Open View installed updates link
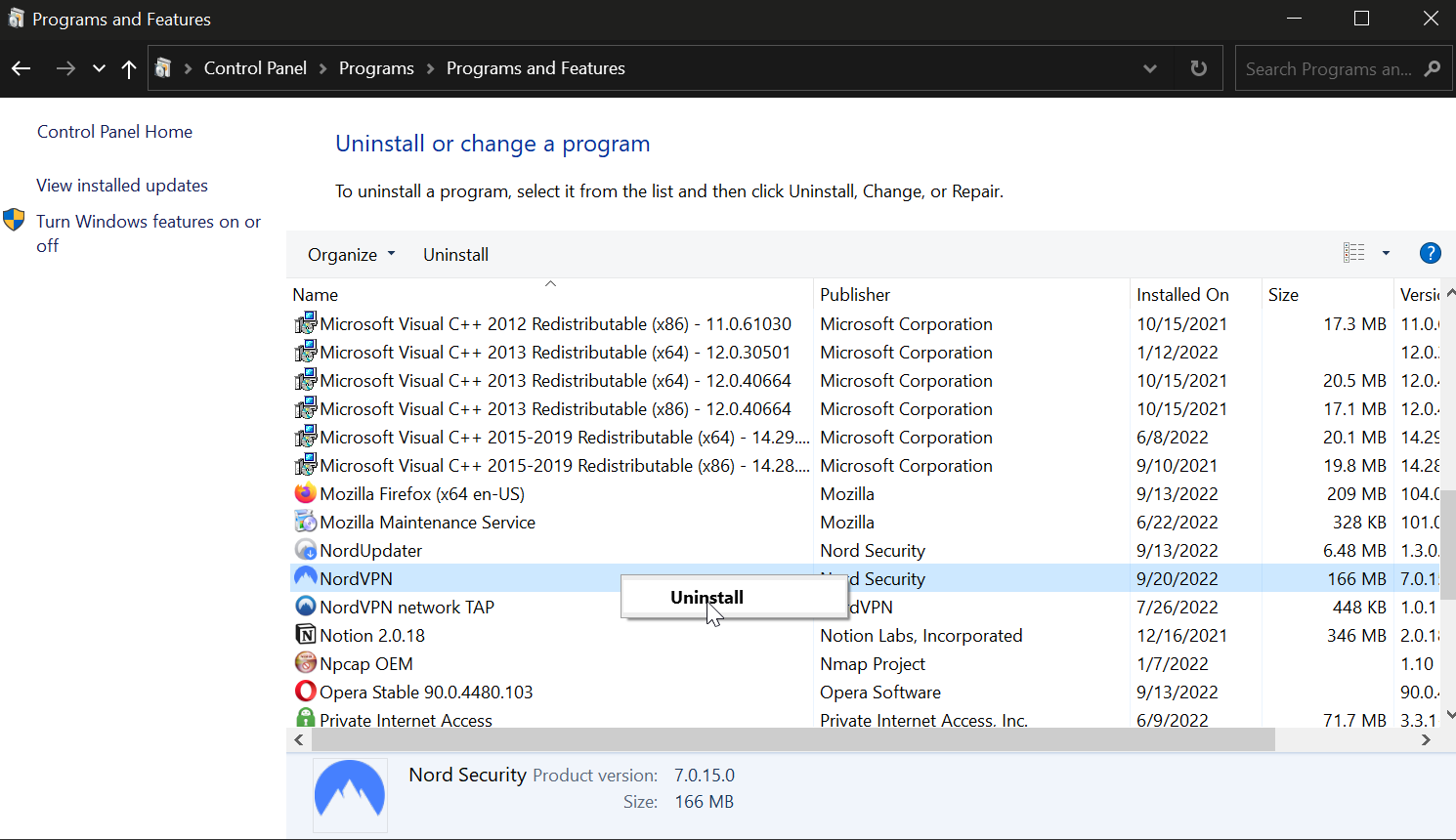This screenshot has width=1456, height=840. [122, 186]
